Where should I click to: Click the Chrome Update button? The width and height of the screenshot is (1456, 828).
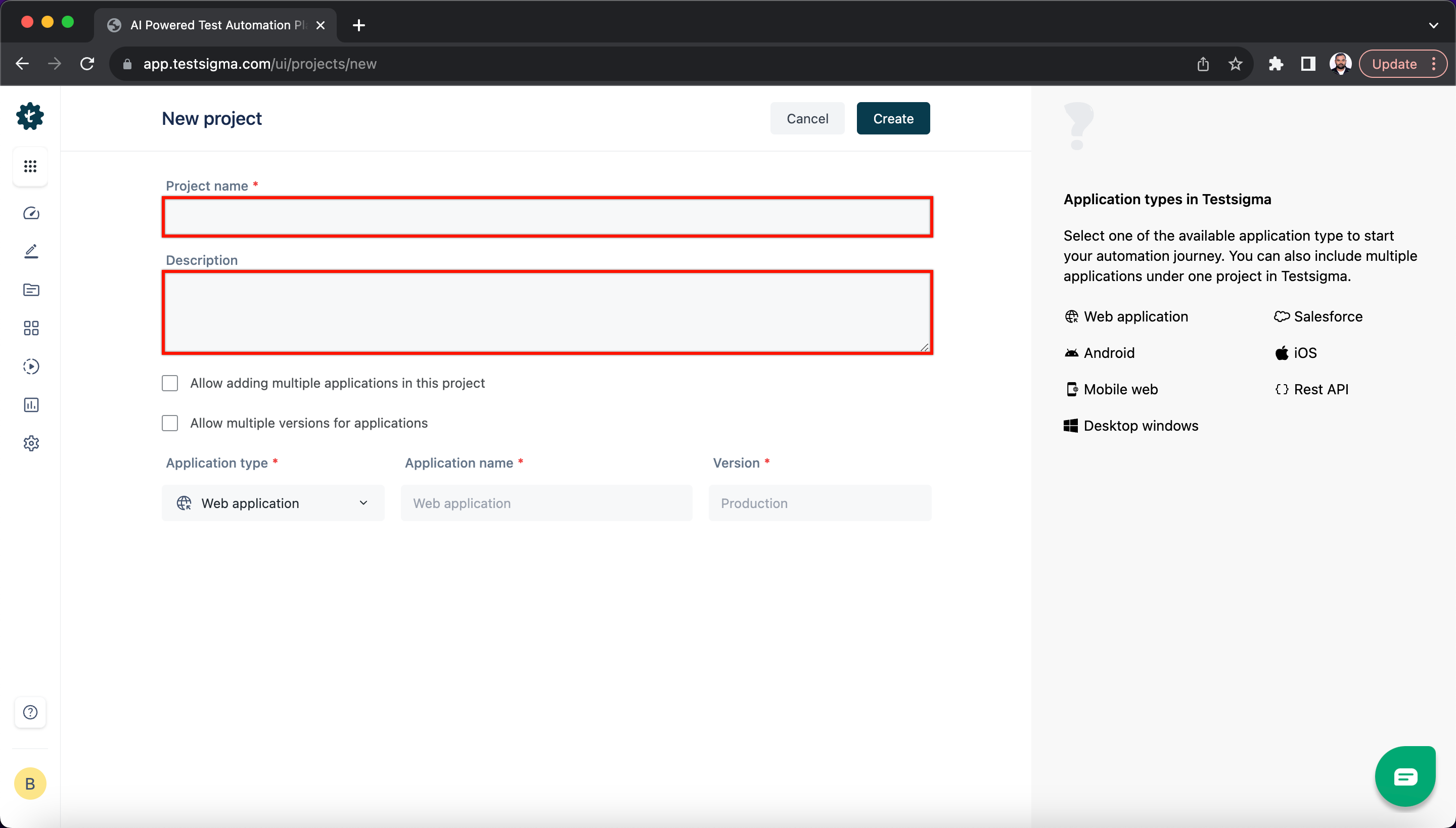1394,64
